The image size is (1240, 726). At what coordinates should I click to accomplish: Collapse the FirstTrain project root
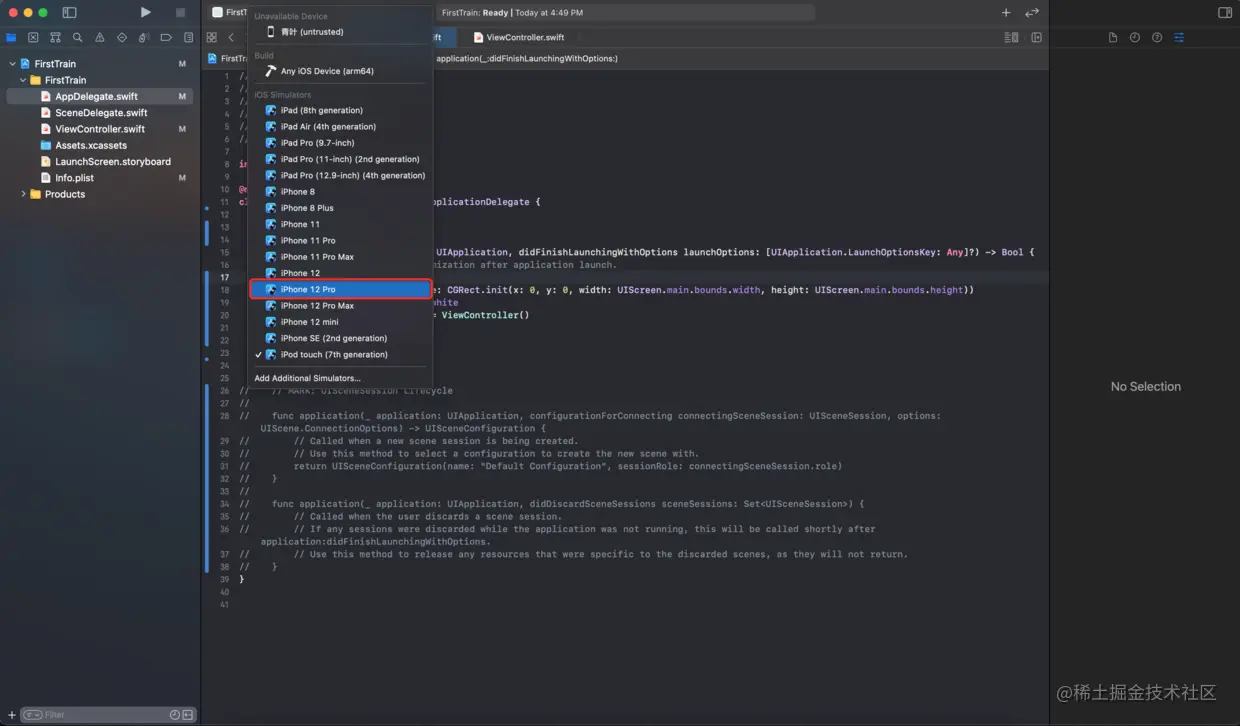(12, 64)
